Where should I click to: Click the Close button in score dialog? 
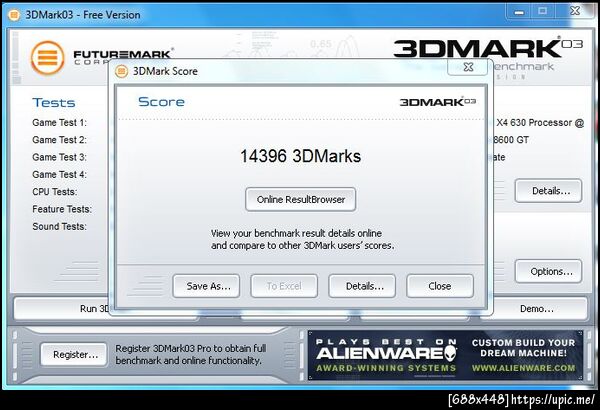[440, 286]
